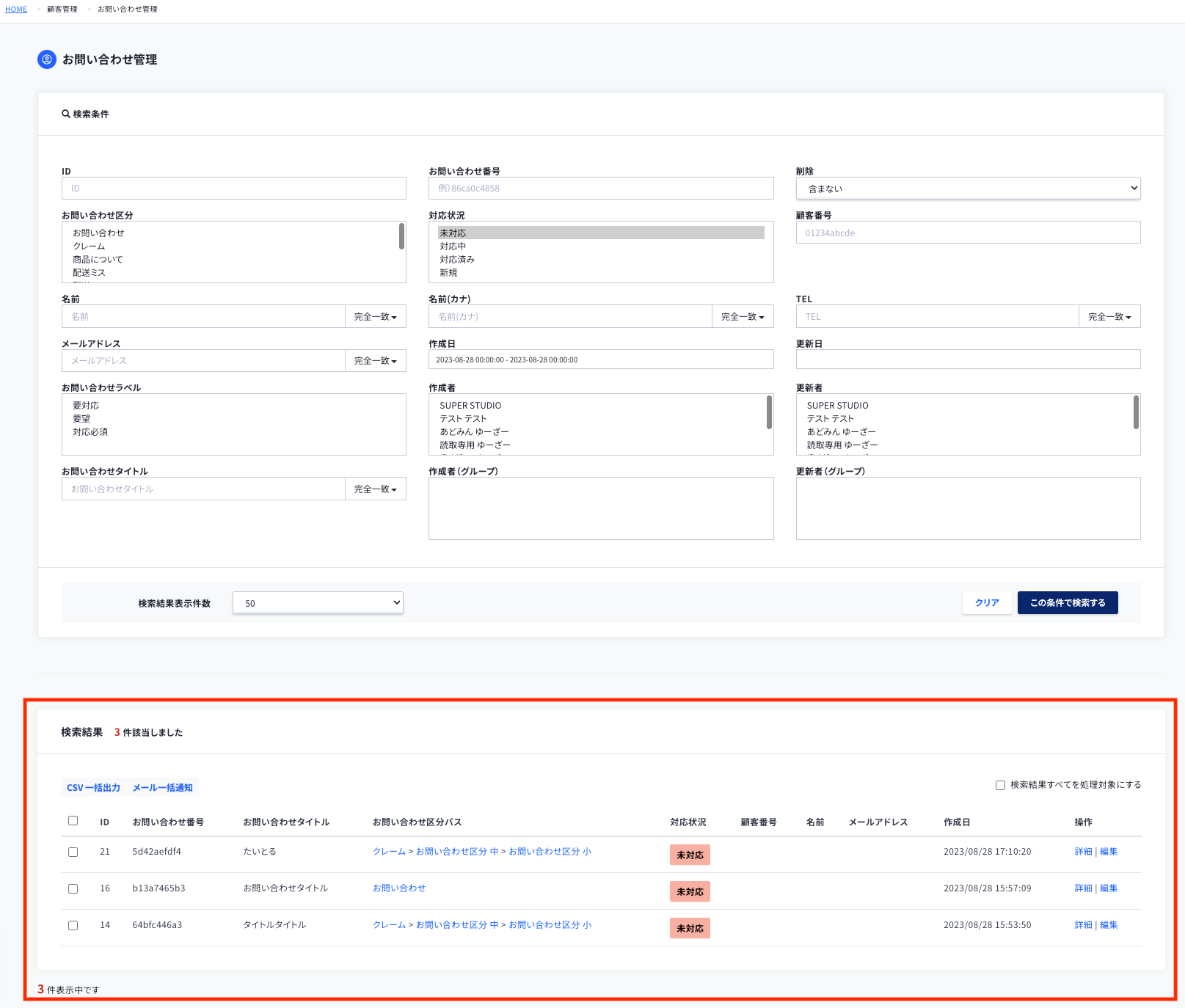Click この条件で検索する button
1185x1008 pixels.
coord(1068,602)
